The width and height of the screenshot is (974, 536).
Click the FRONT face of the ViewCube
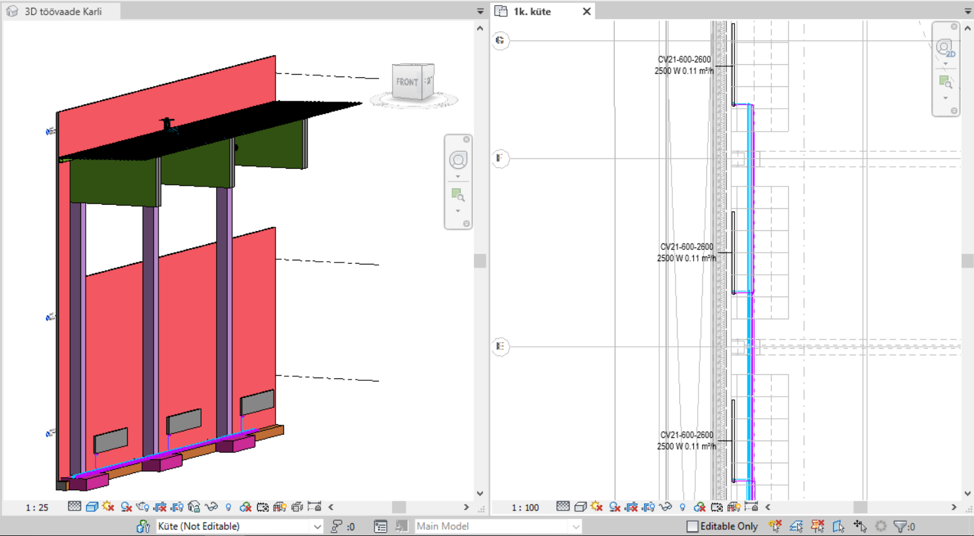(x=407, y=83)
